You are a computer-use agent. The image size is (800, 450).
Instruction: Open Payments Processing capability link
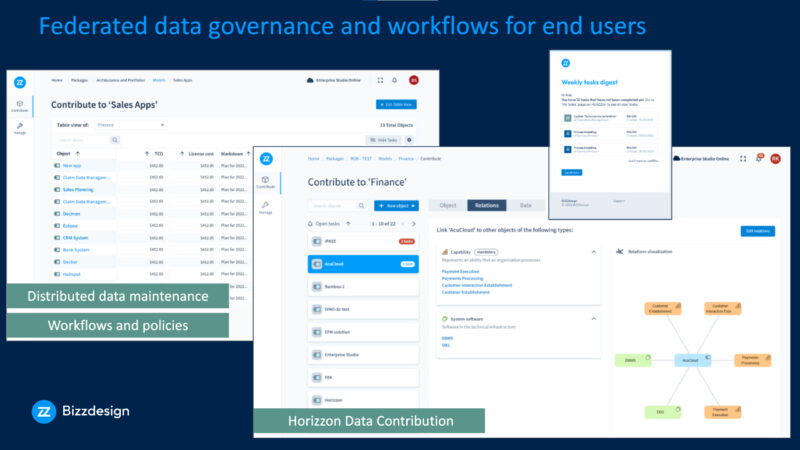pyautogui.click(x=462, y=279)
